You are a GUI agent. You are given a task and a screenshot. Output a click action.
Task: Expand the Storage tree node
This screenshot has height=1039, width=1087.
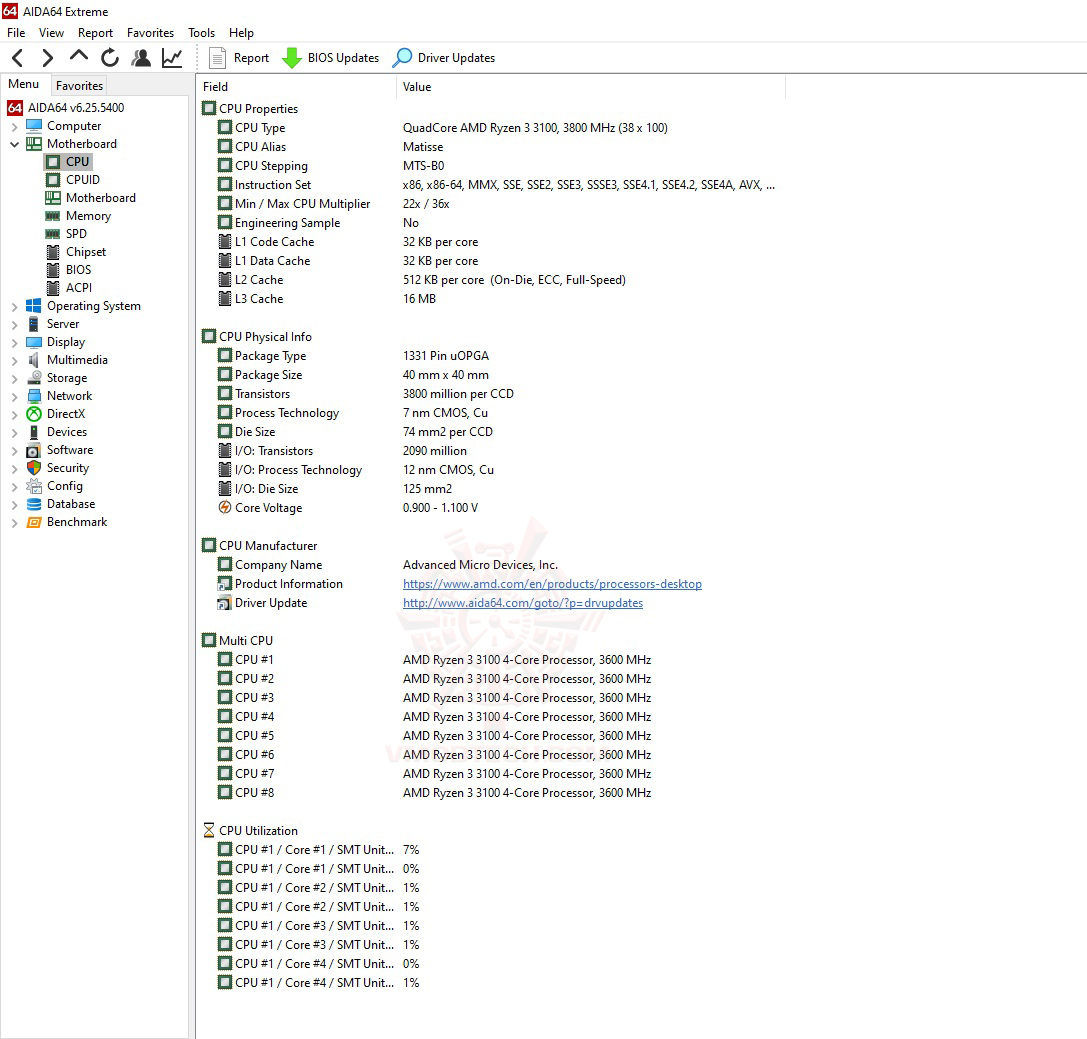pos(15,378)
